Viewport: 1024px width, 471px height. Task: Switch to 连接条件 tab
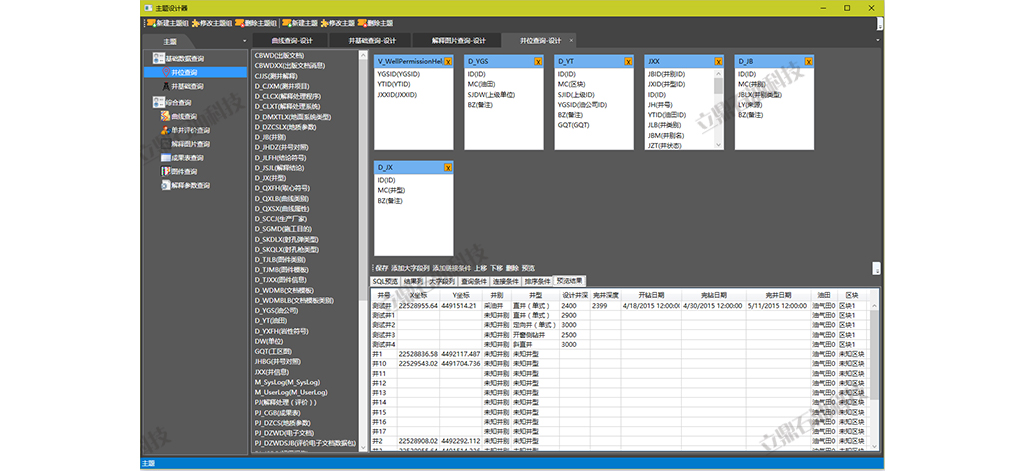point(506,281)
